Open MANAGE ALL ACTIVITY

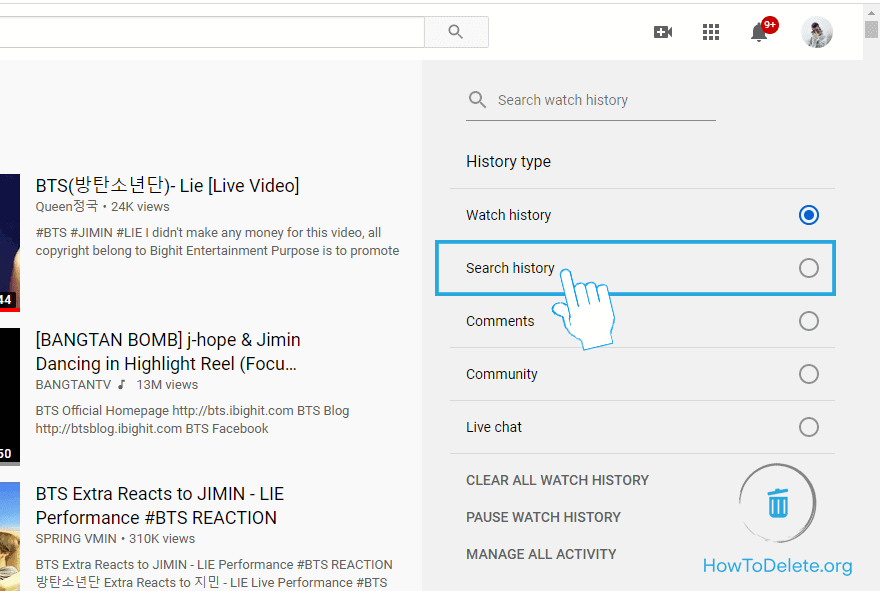(541, 554)
